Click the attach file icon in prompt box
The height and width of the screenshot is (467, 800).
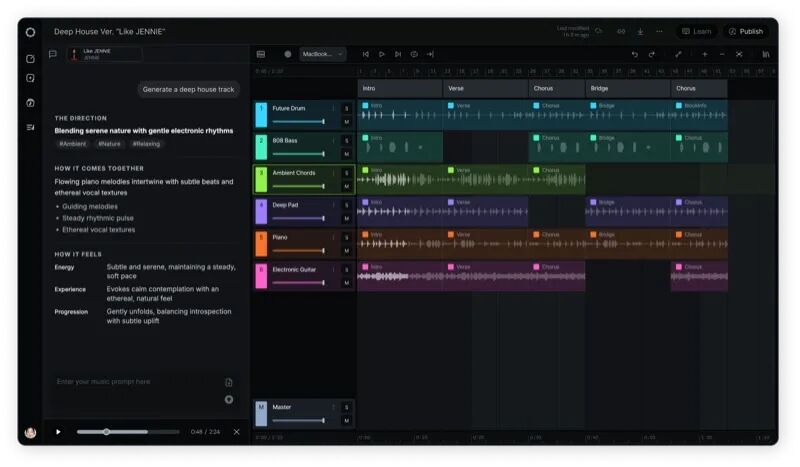[229, 382]
